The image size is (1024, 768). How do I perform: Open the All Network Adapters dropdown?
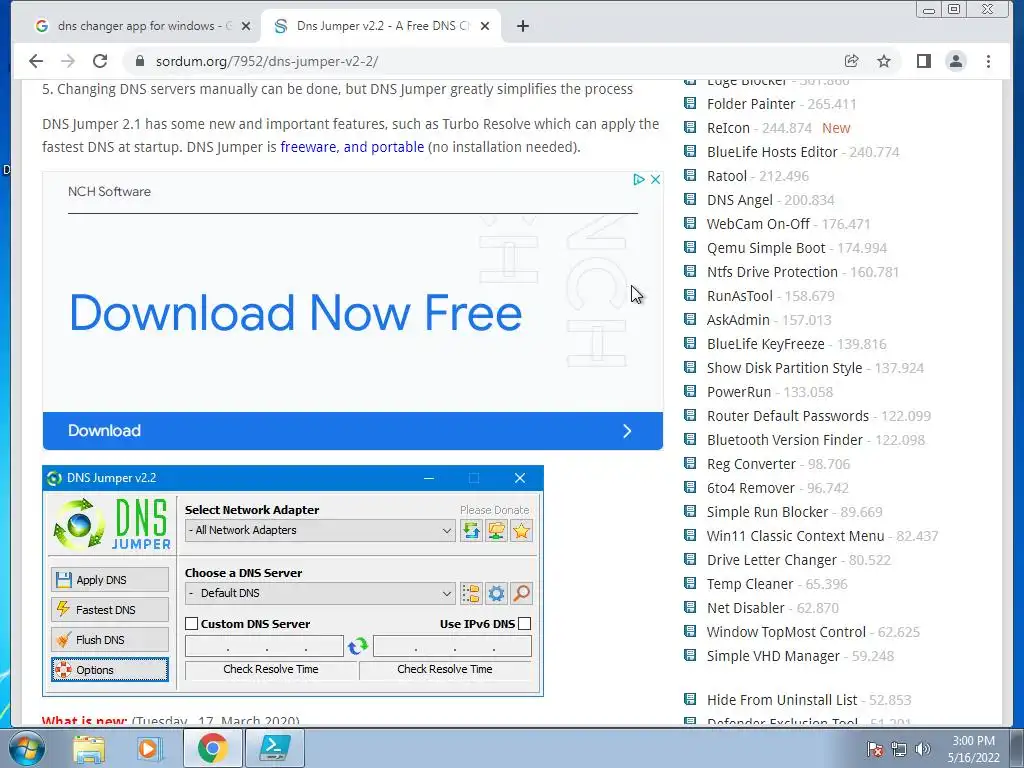click(320, 530)
